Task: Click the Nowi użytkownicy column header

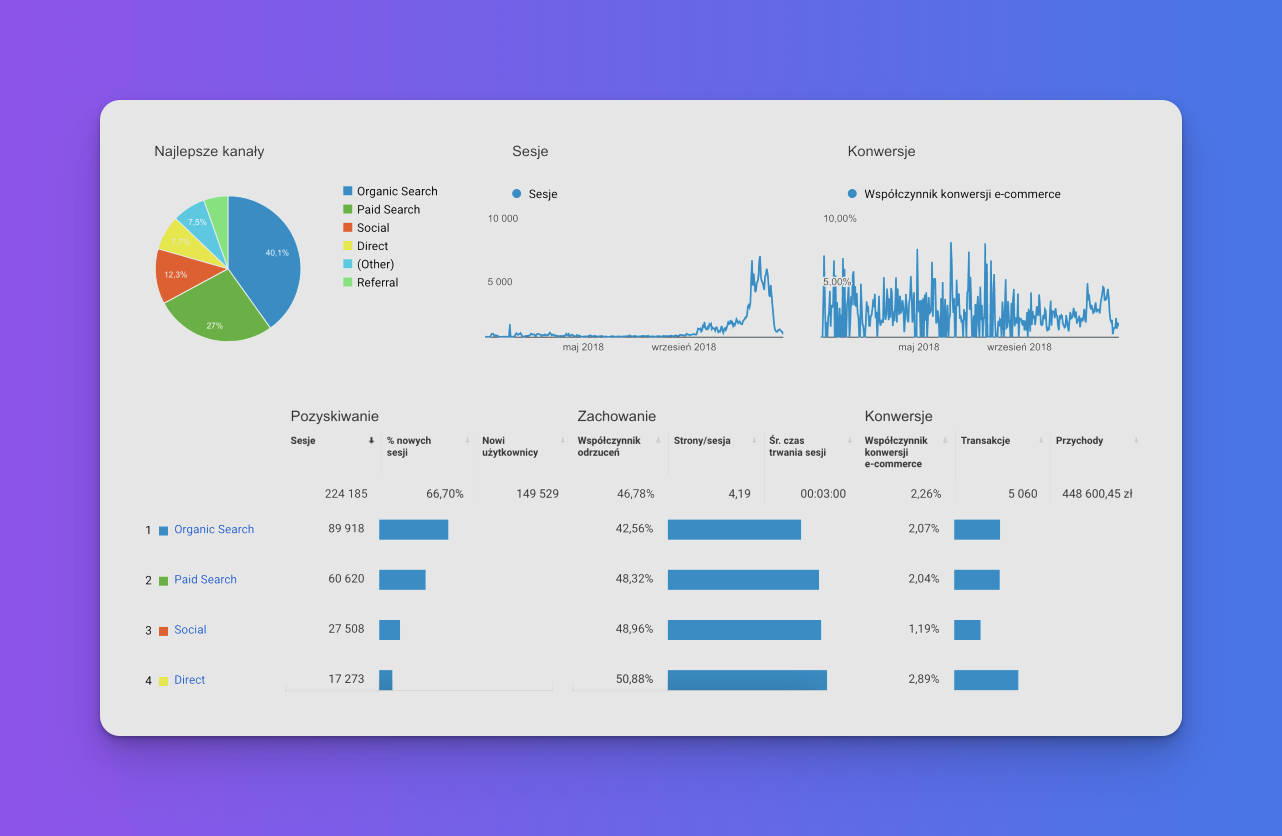Action: pos(510,446)
